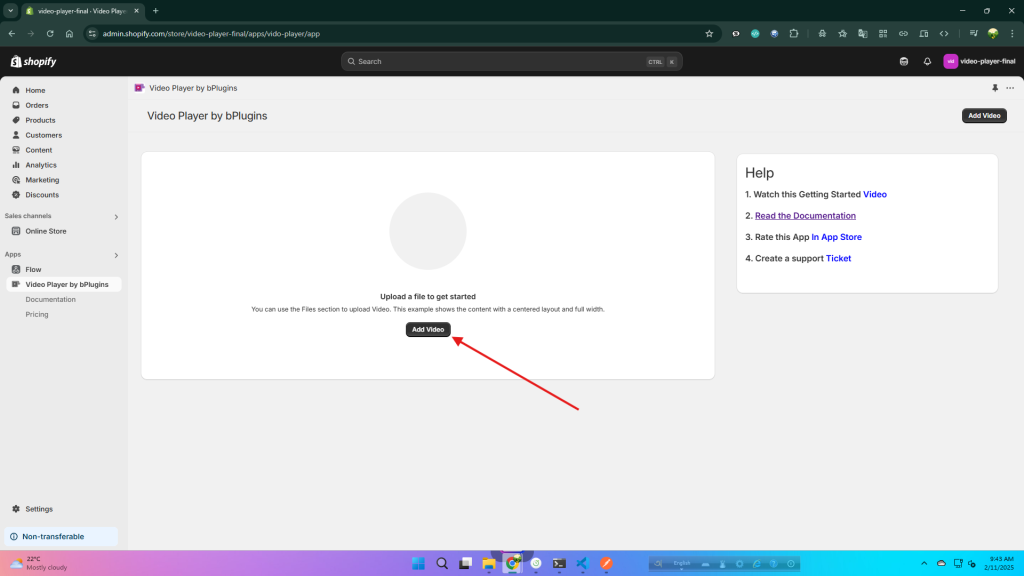Click the centered Add Video button
Image resolution: width=1024 pixels, height=576 pixels.
click(428, 330)
